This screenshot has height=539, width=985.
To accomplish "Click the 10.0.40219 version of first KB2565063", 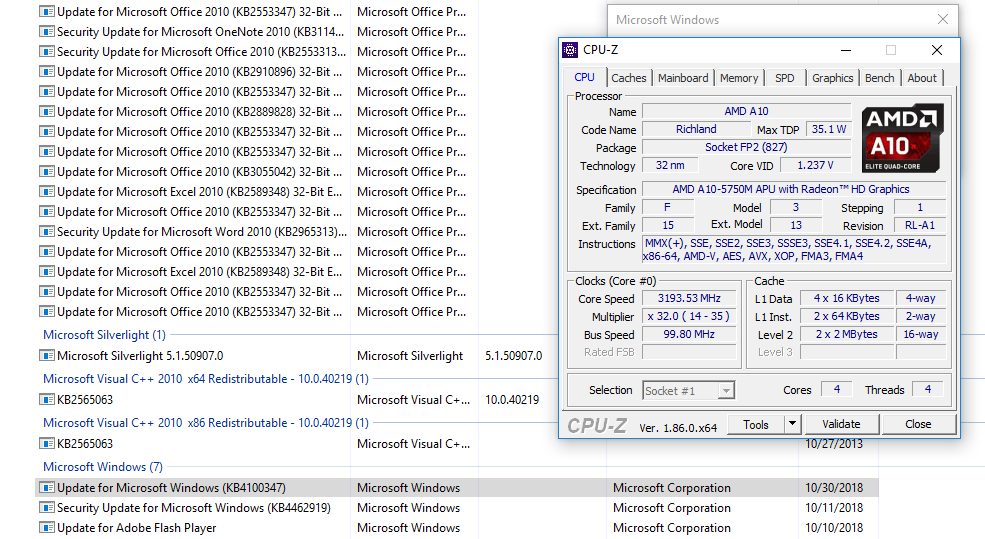I will (512, 400).
